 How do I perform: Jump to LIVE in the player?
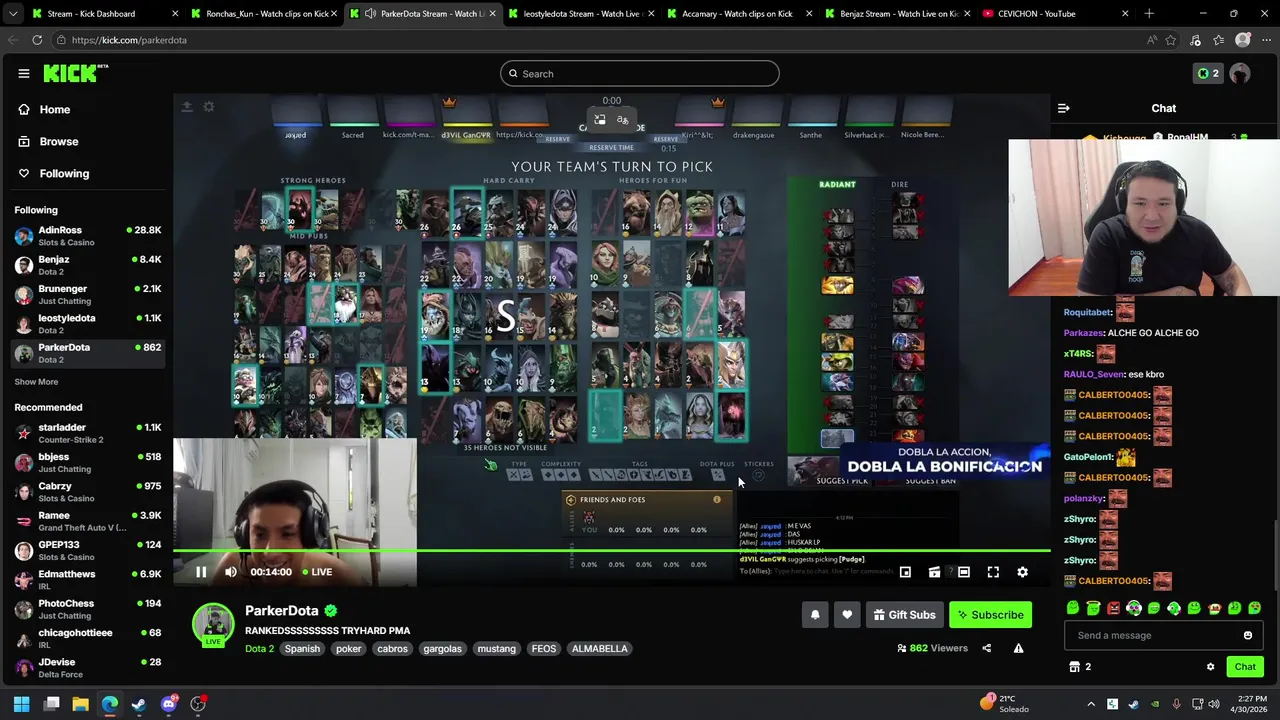pos(316,572)
